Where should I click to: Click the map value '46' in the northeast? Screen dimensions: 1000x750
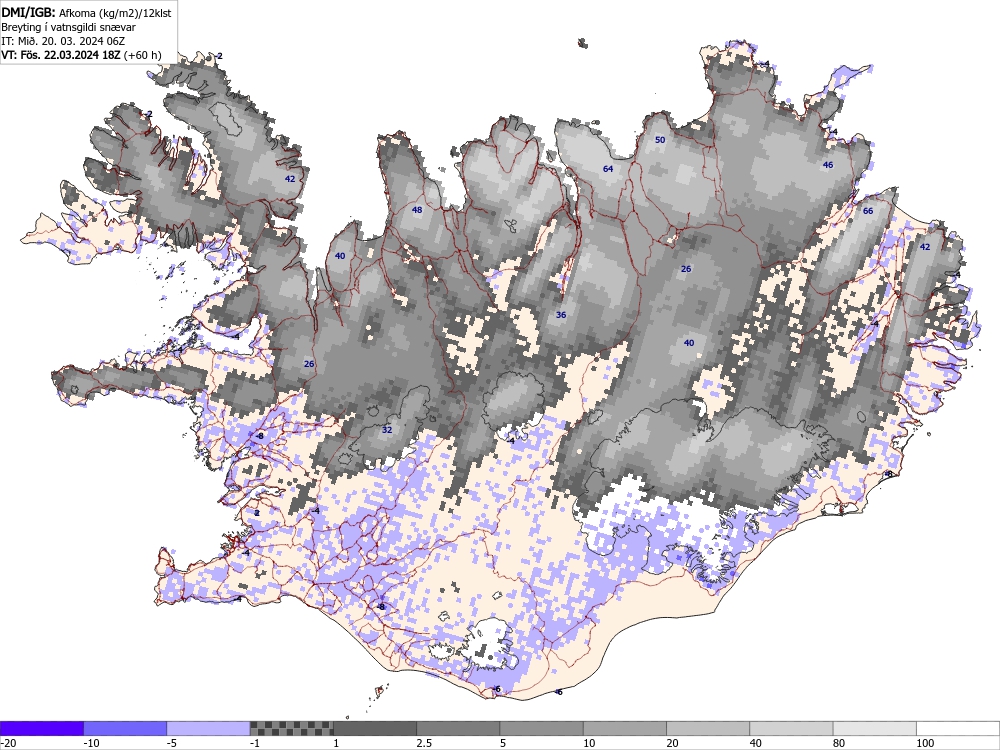coord(828,165)
